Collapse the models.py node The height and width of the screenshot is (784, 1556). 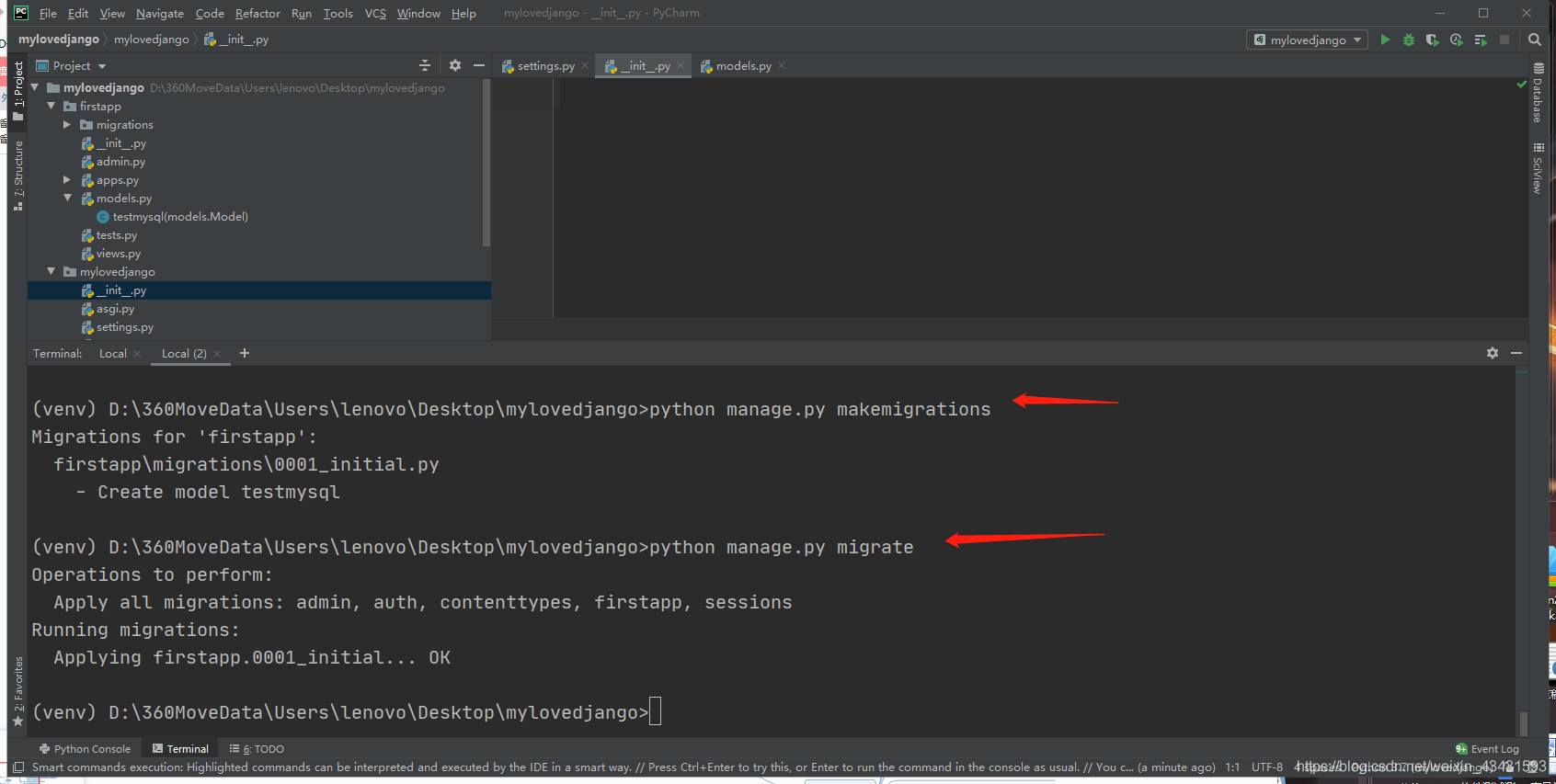pyautogui.click(x=67, y=198)
